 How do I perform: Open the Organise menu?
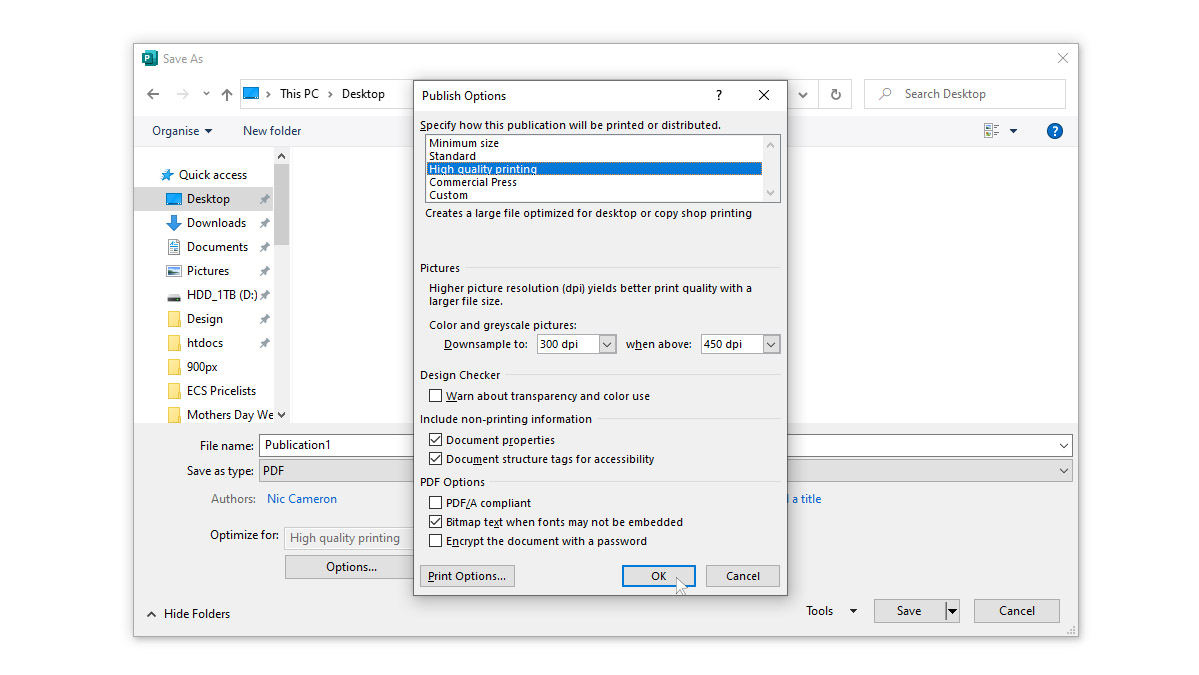181,130
